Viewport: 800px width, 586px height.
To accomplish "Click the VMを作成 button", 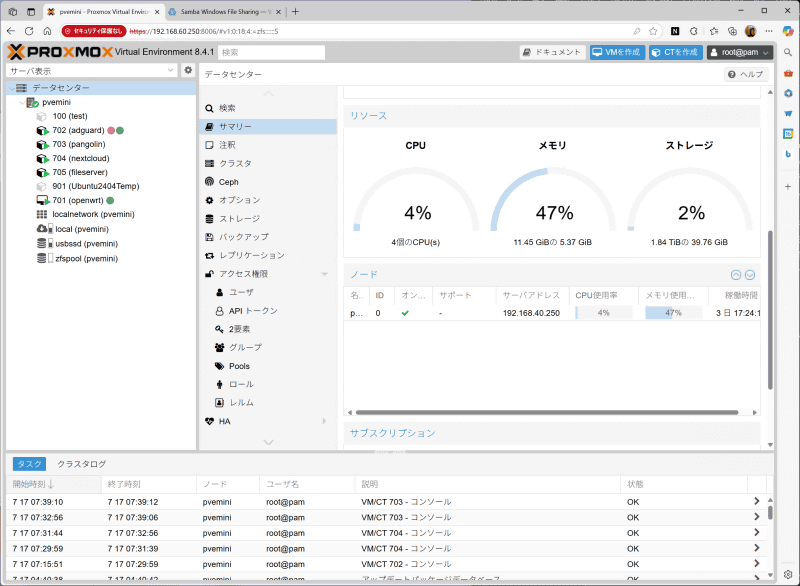I will click(x=617, y=53).
